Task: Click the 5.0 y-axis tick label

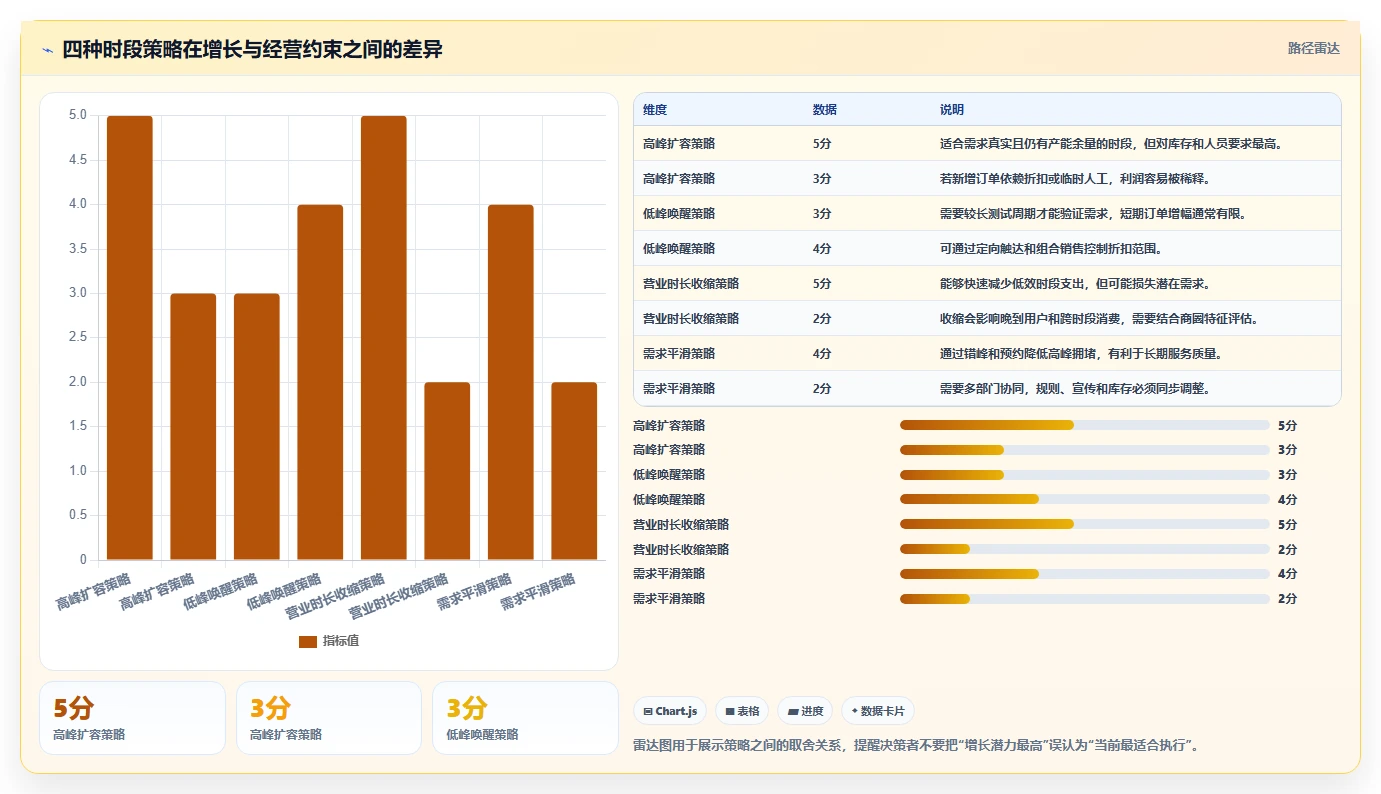Action: 78,115
